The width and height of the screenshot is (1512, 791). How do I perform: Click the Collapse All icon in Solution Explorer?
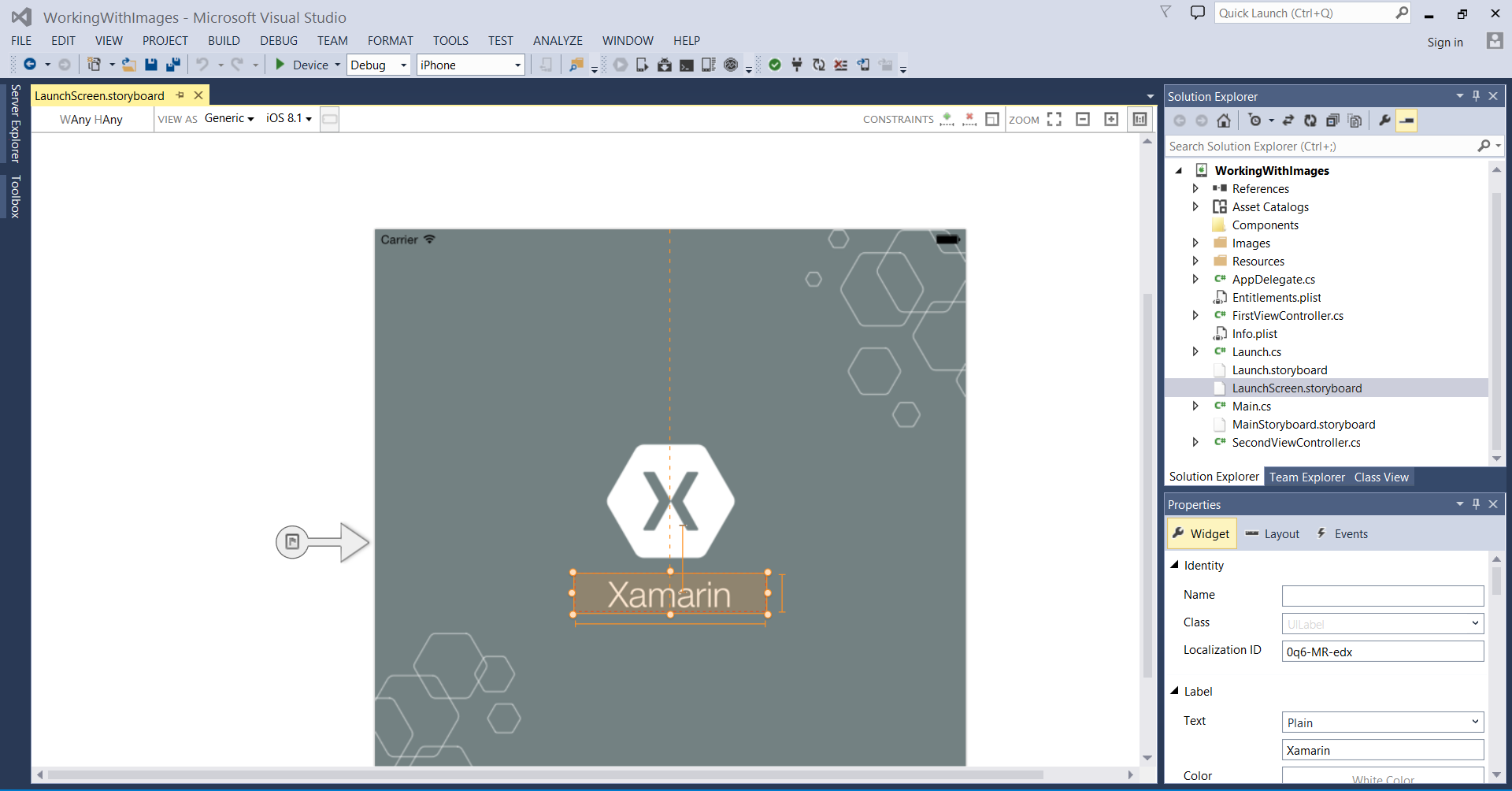pyautogui.click(x=1332, y=121)
